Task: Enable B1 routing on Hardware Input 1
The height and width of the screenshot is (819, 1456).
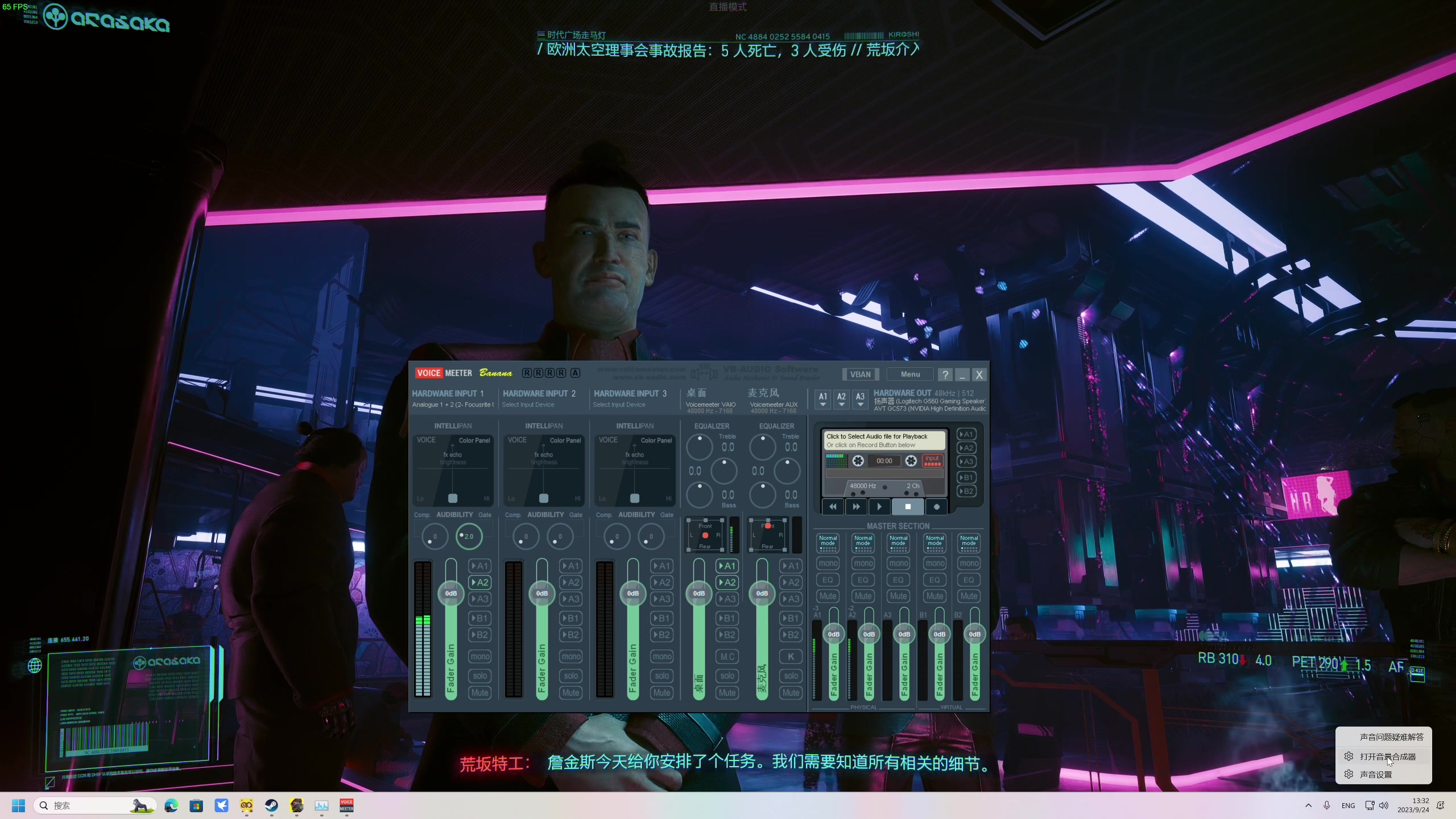Action: 480,618
